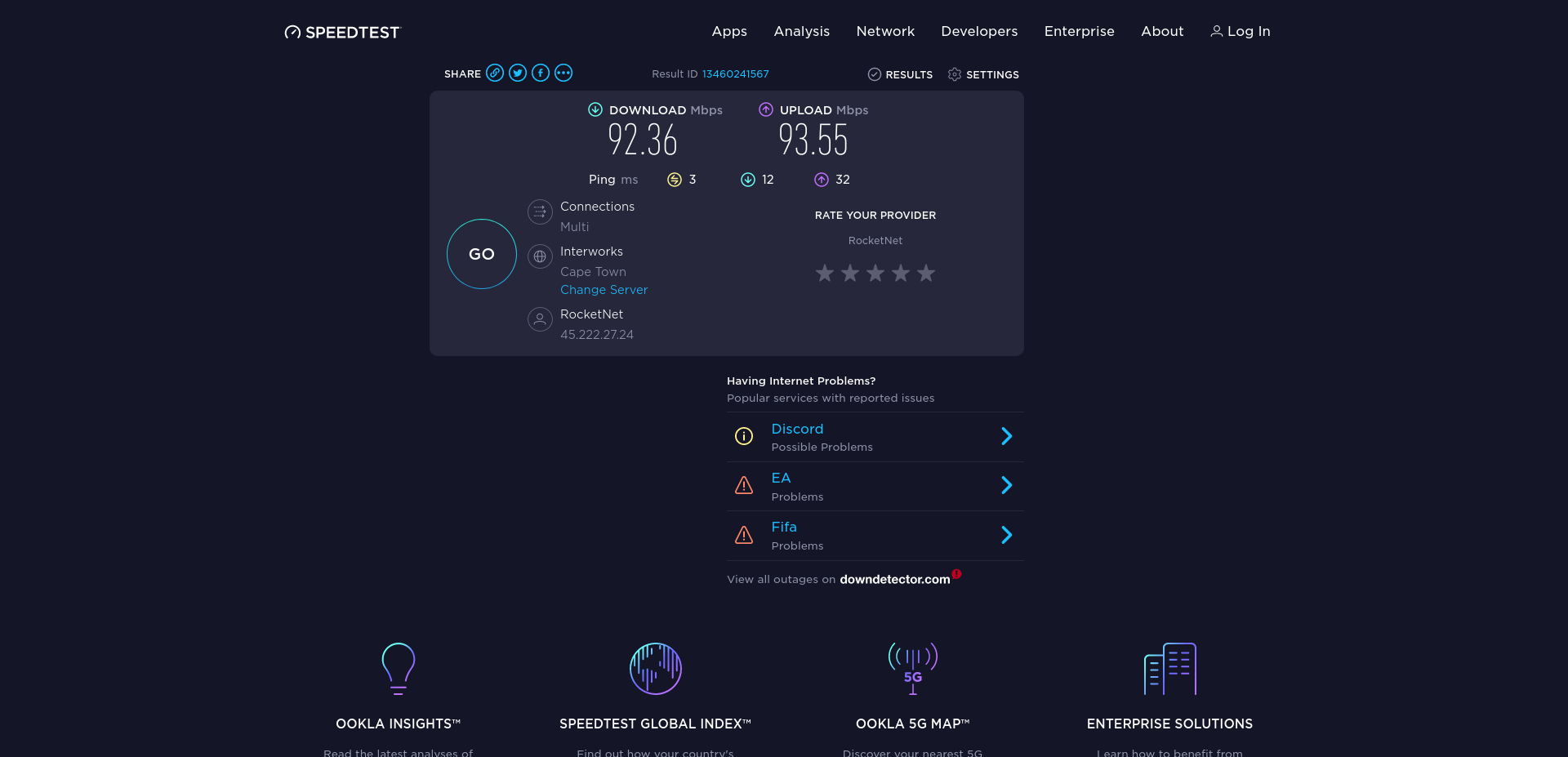
Task: Click the Discord info warning icon
Action: point(744,436)
